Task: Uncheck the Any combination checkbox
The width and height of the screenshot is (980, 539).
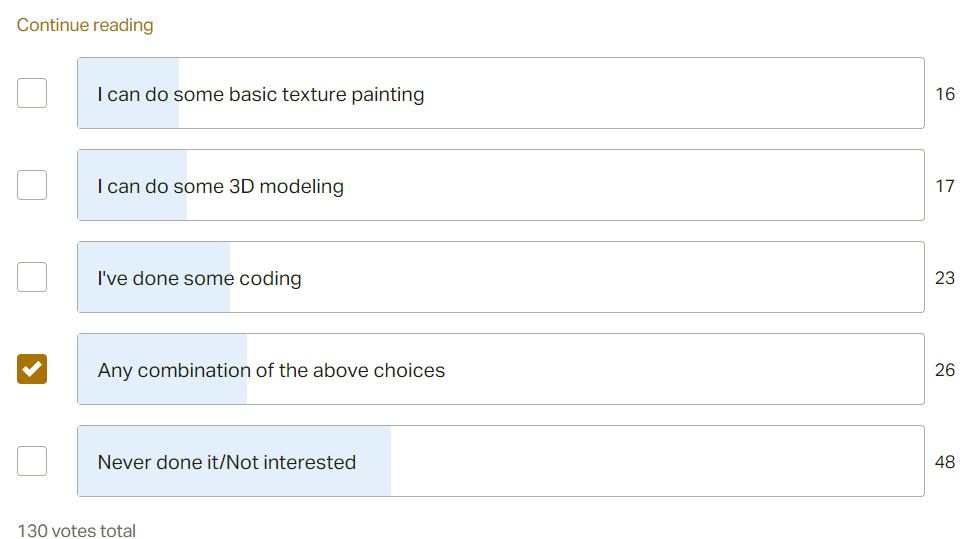Action: (32, 369)
